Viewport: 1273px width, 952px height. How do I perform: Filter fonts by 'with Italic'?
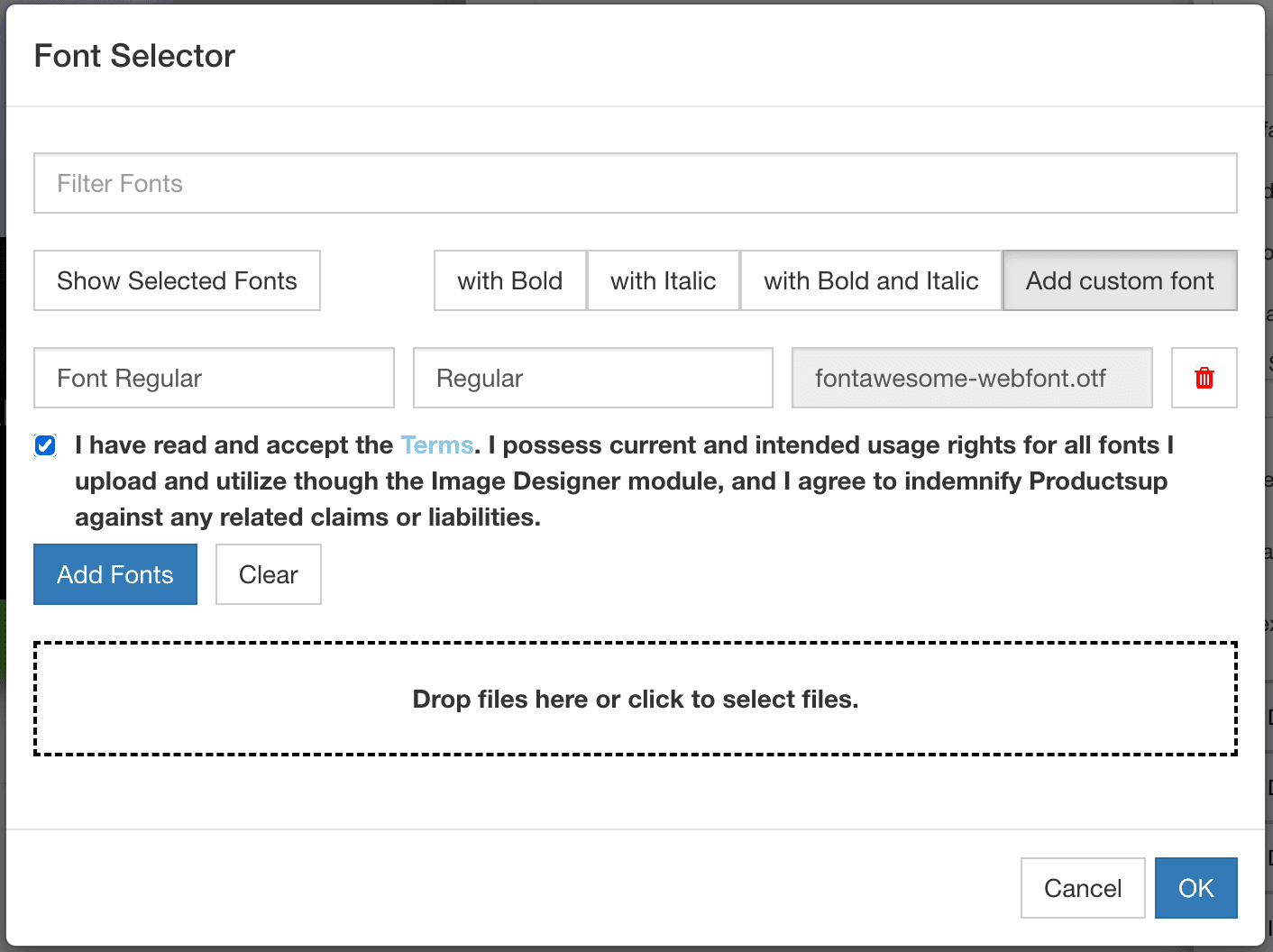point(663,280)
